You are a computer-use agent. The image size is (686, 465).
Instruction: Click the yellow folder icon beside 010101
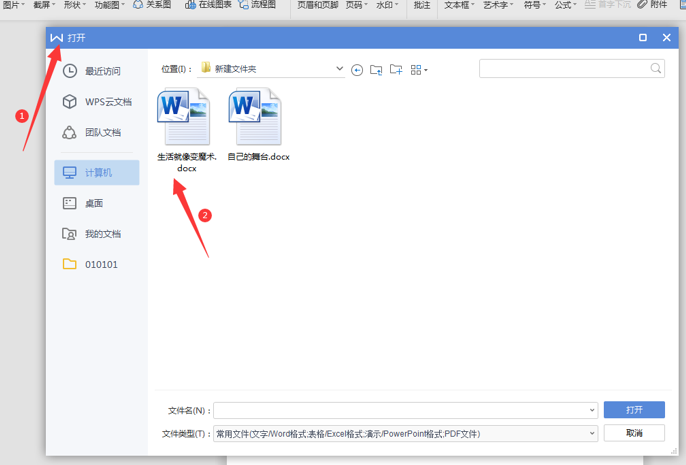tap(70, 264)
